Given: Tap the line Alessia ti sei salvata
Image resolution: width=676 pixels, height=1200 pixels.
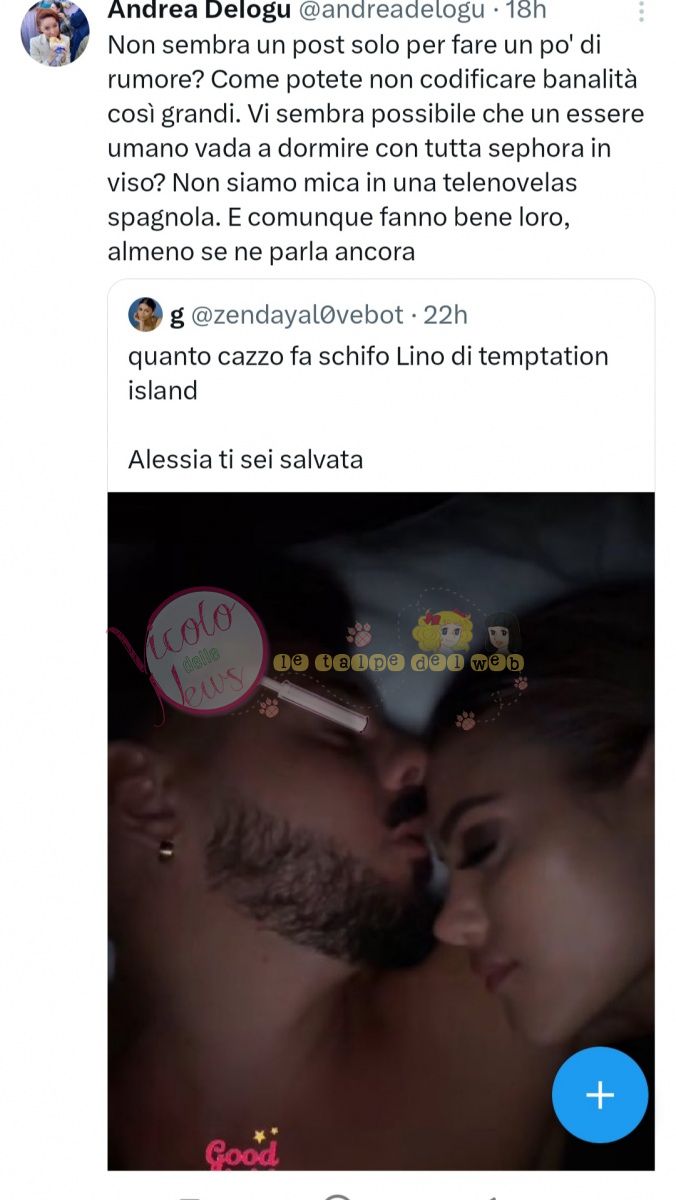Looking at the screenshot, I should (x=245, y=460).
